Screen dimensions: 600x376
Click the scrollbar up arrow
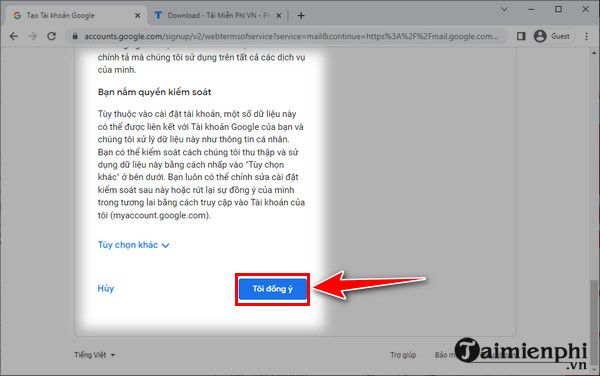(x=594, y=52)
